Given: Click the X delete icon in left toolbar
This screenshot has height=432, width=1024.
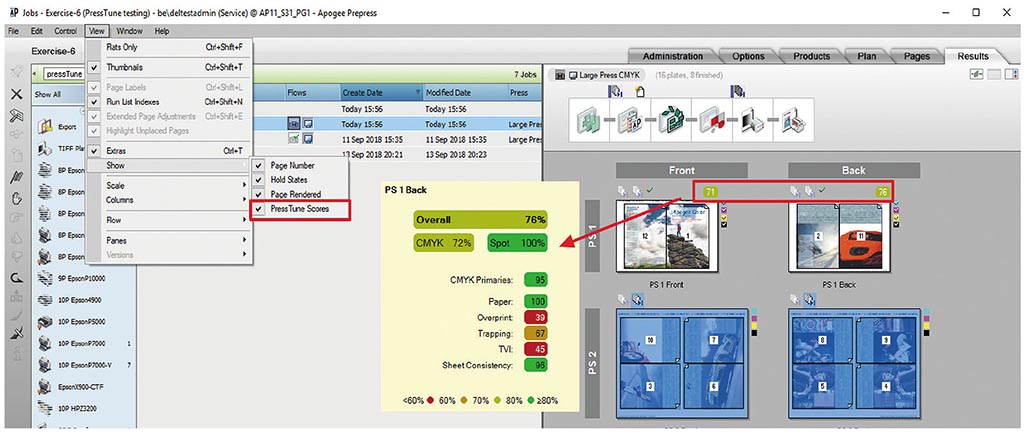Looking at the screenshot, I should click(x=16, y=93).
